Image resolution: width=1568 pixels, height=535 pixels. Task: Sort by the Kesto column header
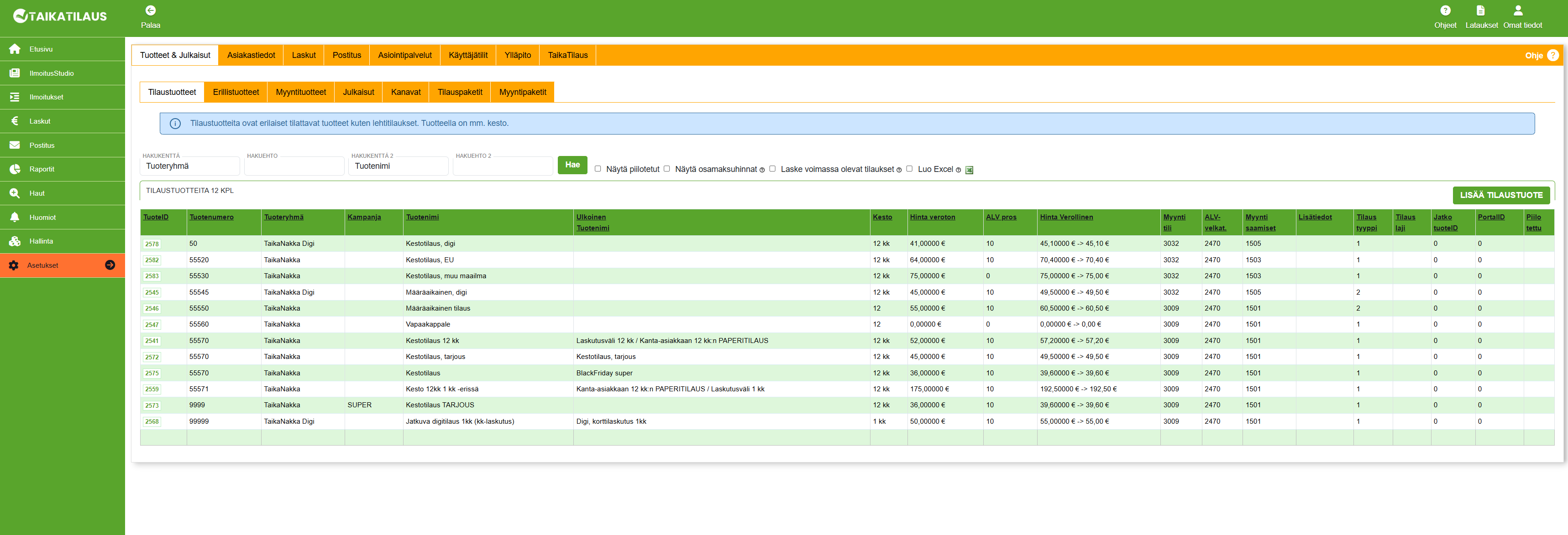click(882, 217)
